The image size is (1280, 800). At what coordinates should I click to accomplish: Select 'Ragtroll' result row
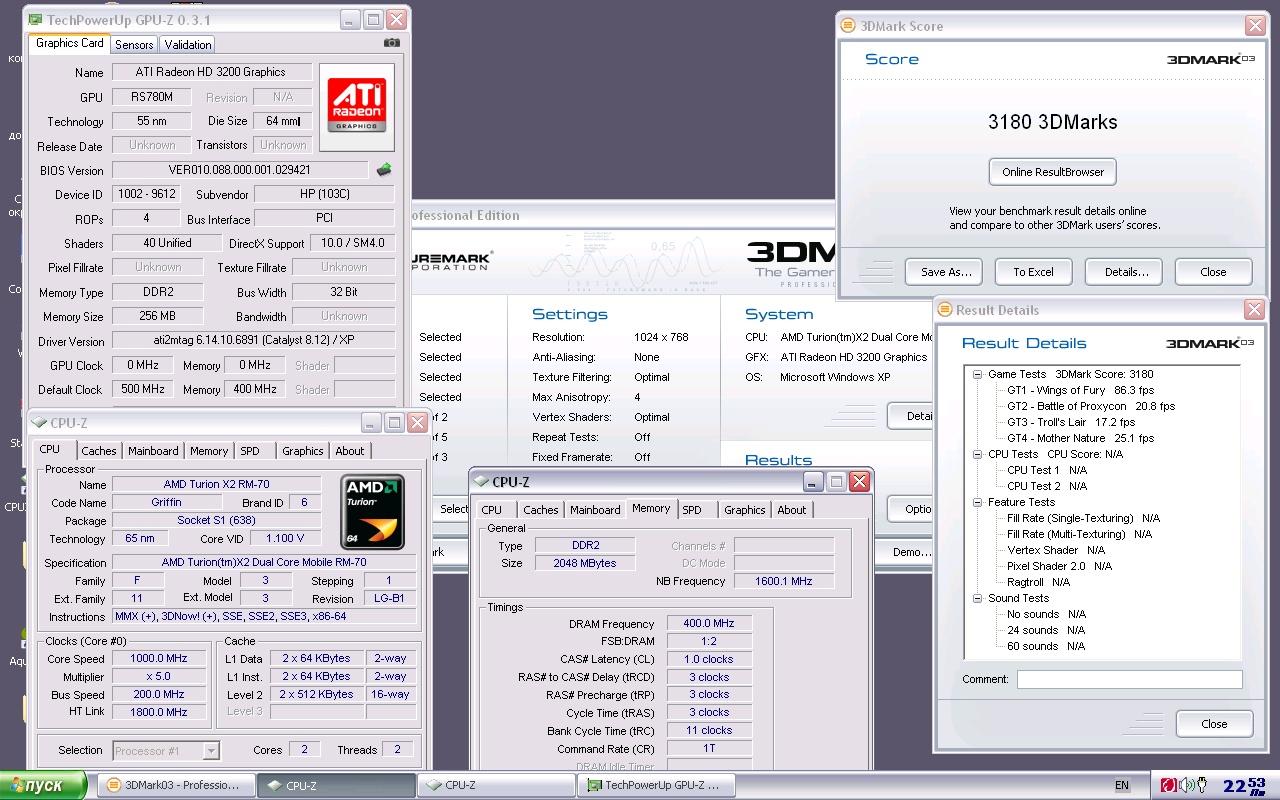click(1038, 582)
